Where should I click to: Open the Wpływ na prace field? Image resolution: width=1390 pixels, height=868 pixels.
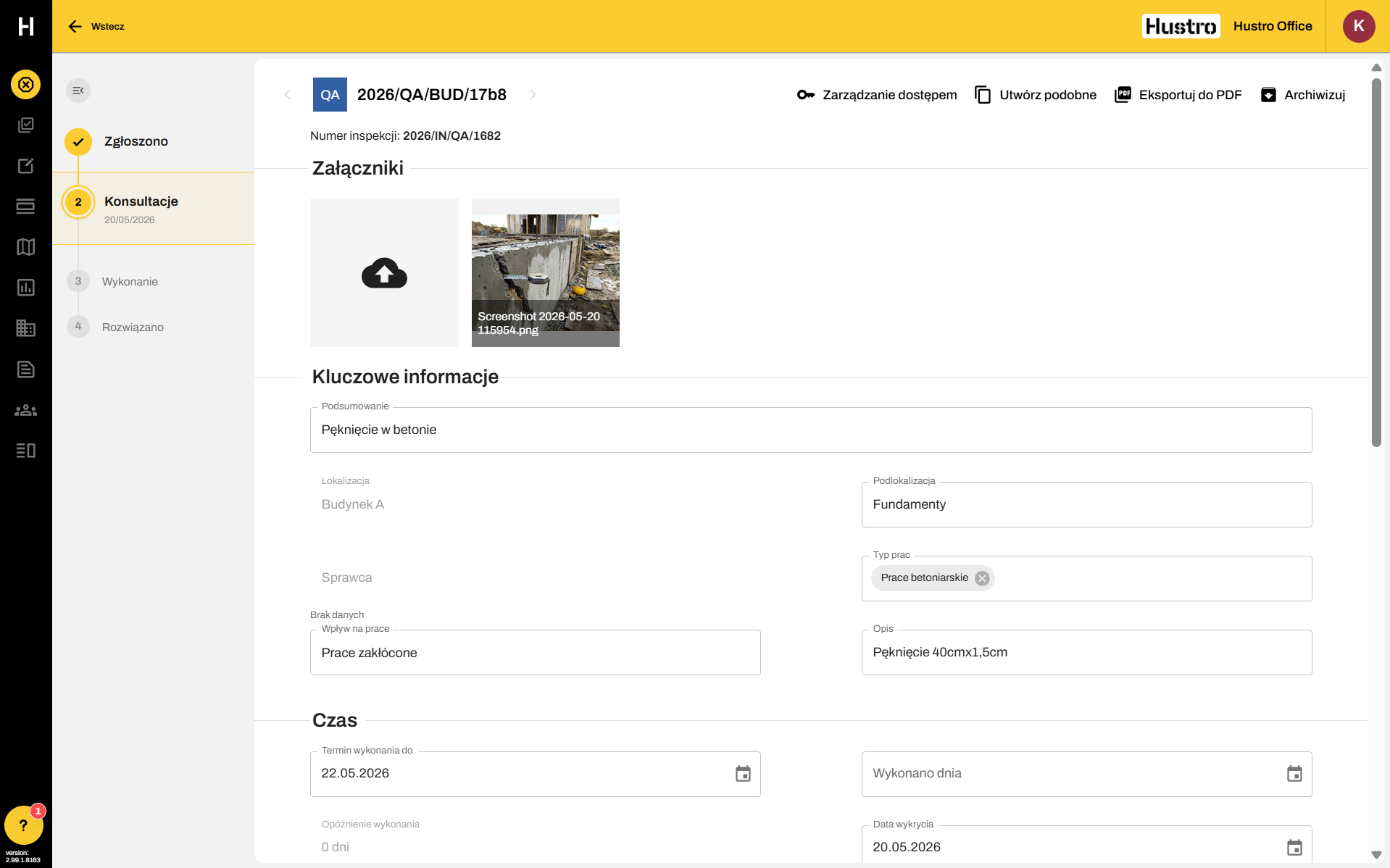(x=535, y=653)
